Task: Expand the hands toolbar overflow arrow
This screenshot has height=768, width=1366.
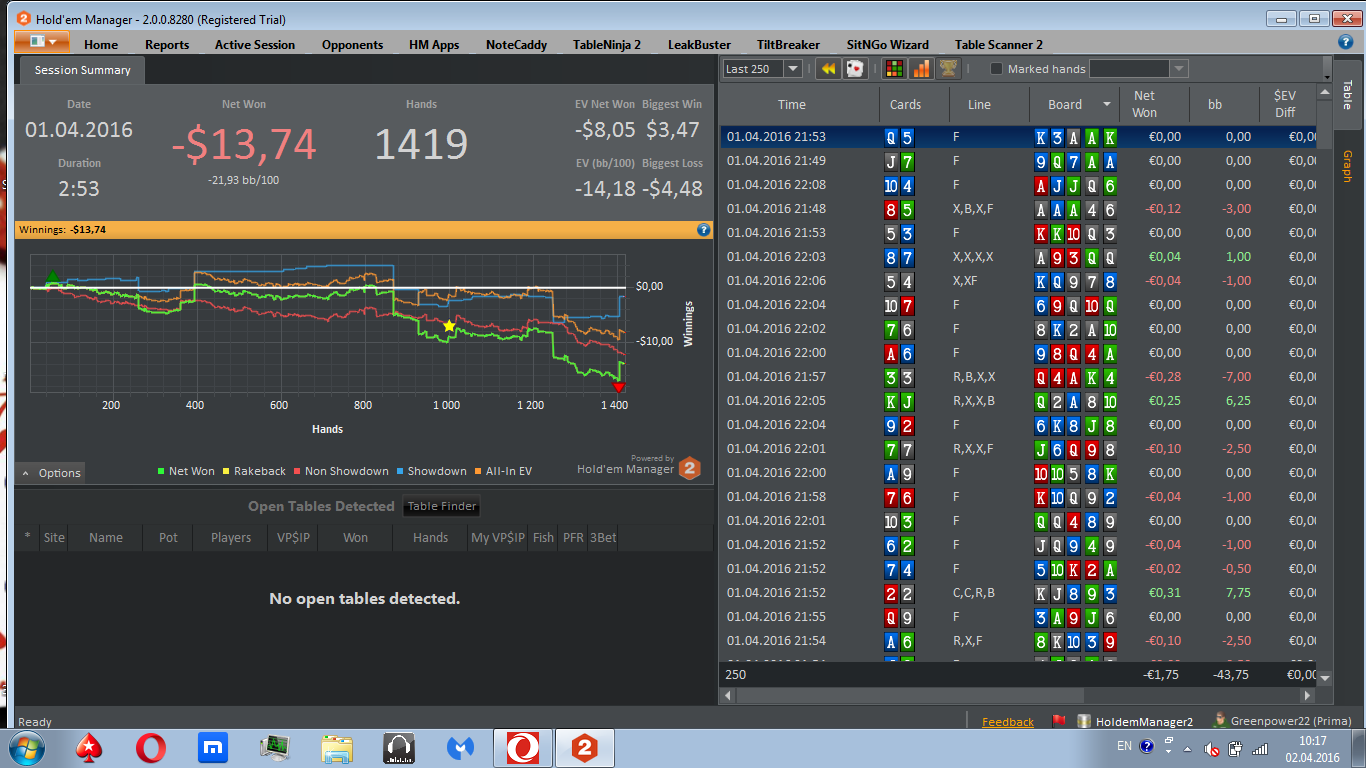Action: 1327,76
